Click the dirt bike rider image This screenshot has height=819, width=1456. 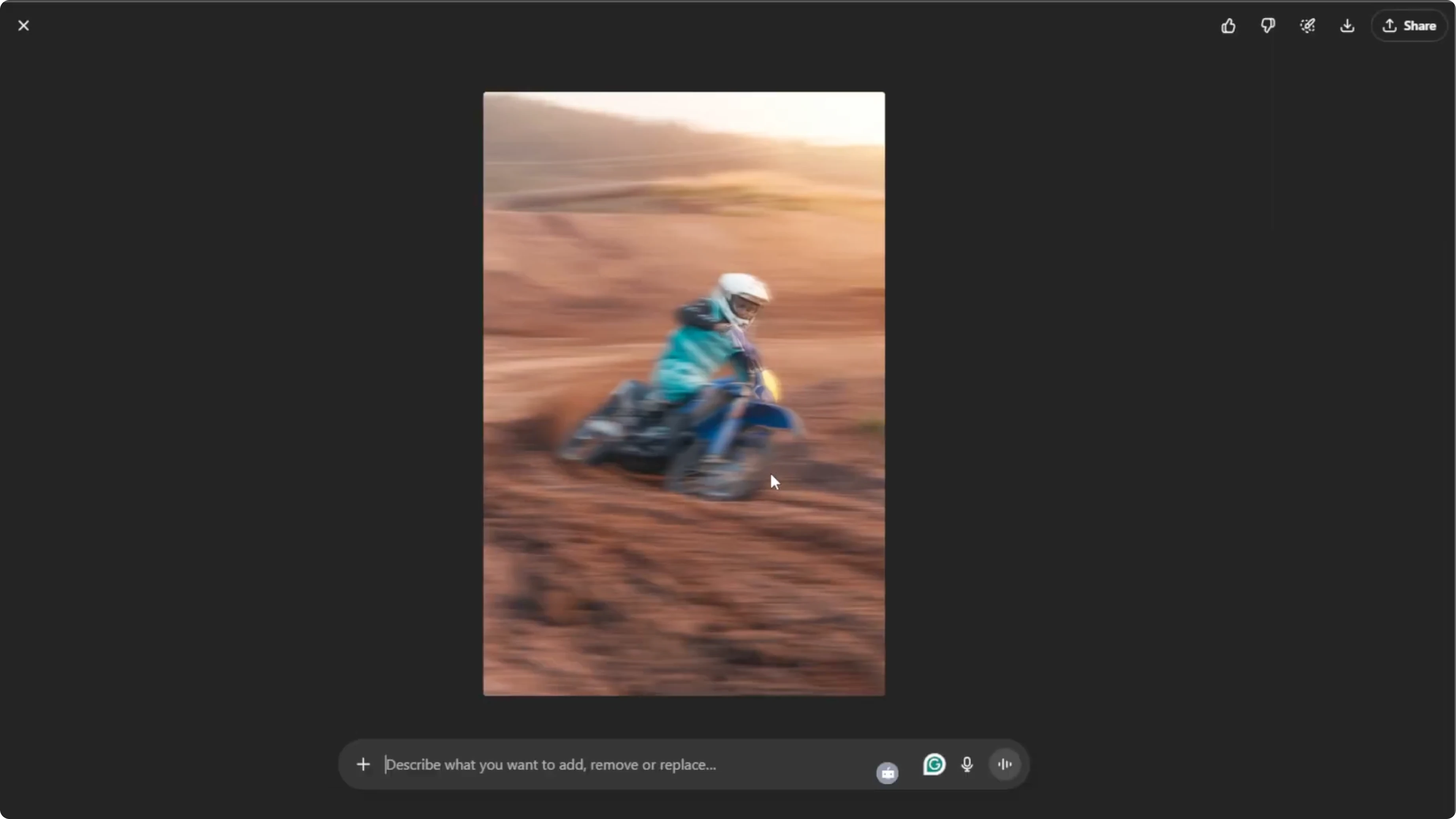coord(684,393)
